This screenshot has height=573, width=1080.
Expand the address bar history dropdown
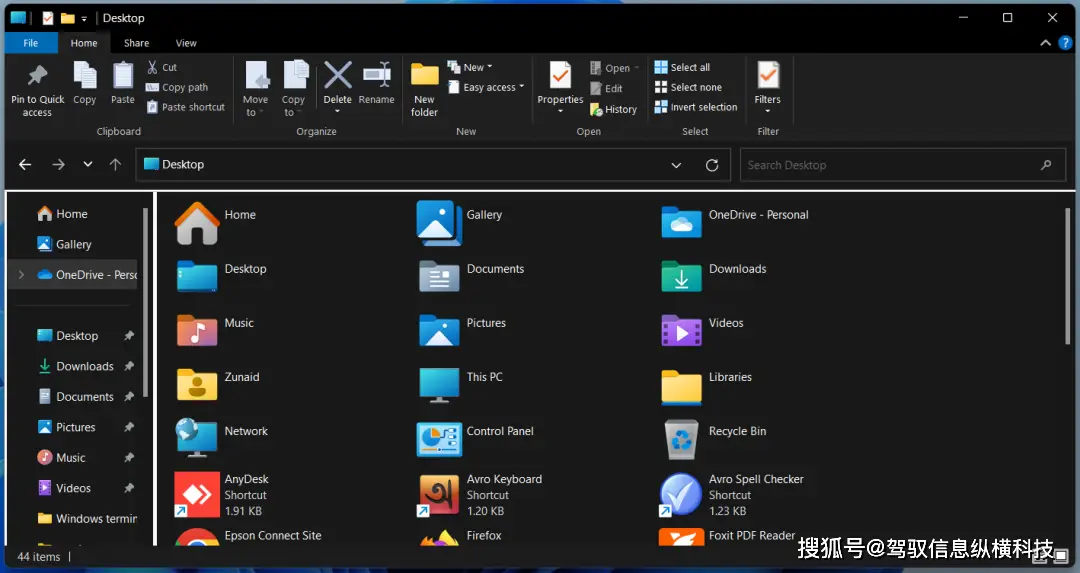(x=676, y=165)
